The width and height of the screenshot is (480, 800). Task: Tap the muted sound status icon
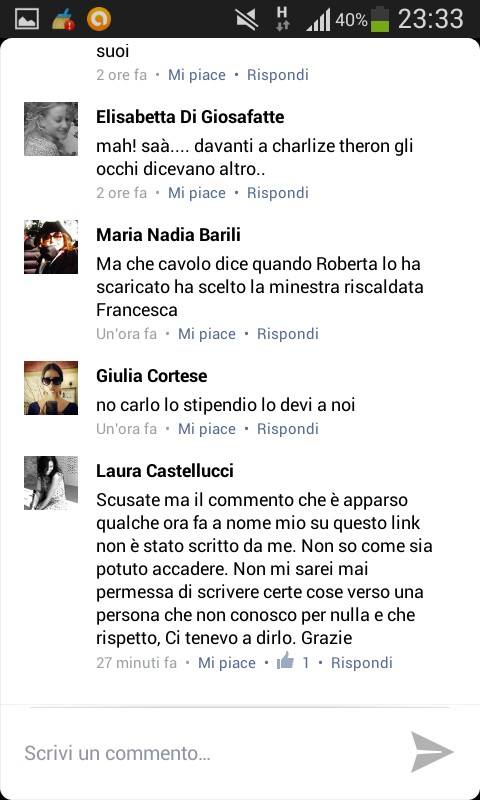247,19
